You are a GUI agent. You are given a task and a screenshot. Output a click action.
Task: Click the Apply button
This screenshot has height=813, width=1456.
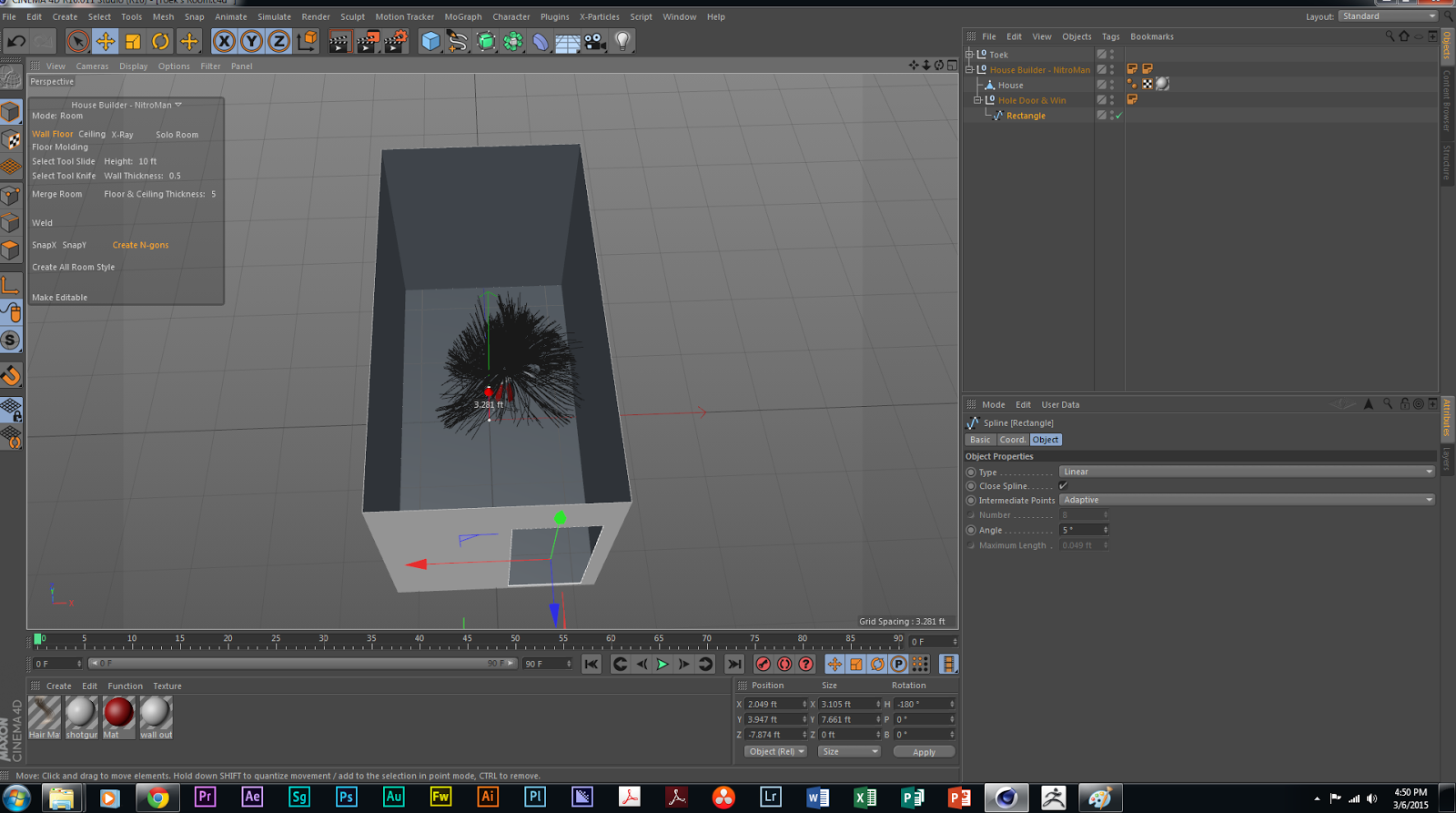924,752
